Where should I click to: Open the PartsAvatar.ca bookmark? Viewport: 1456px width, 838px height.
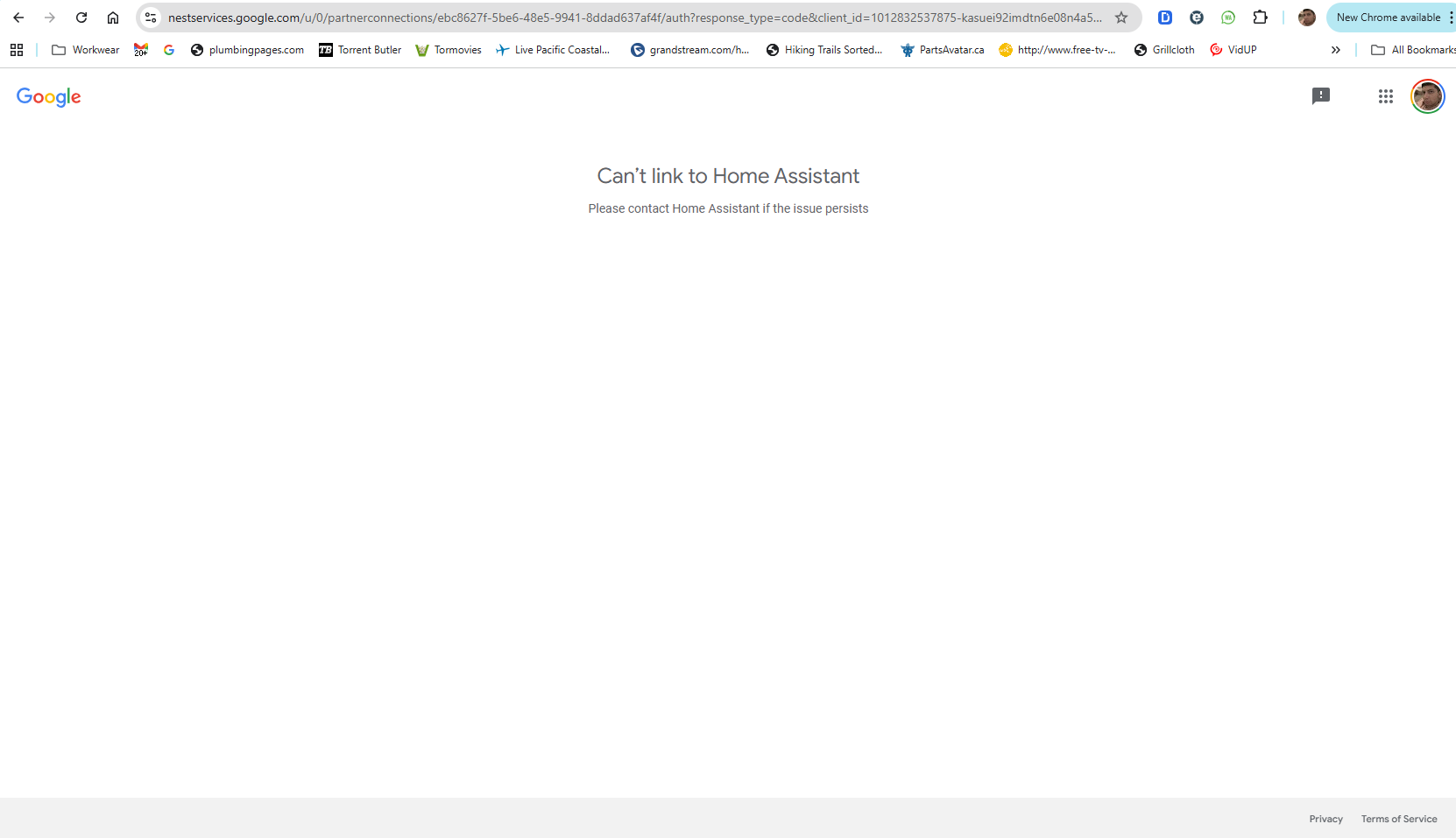pos(943,50)
